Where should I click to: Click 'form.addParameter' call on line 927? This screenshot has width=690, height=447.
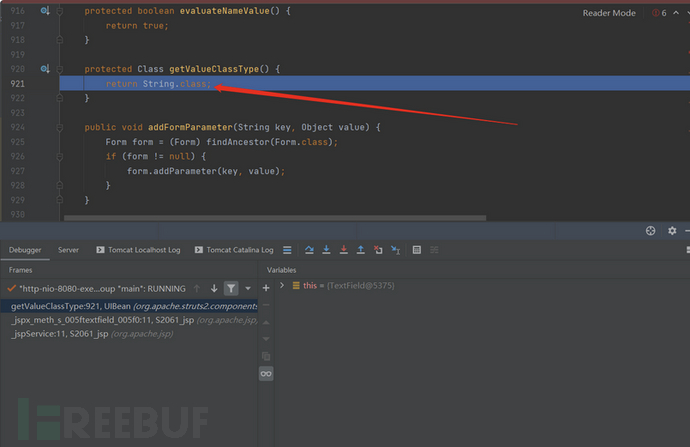point(172,171)
